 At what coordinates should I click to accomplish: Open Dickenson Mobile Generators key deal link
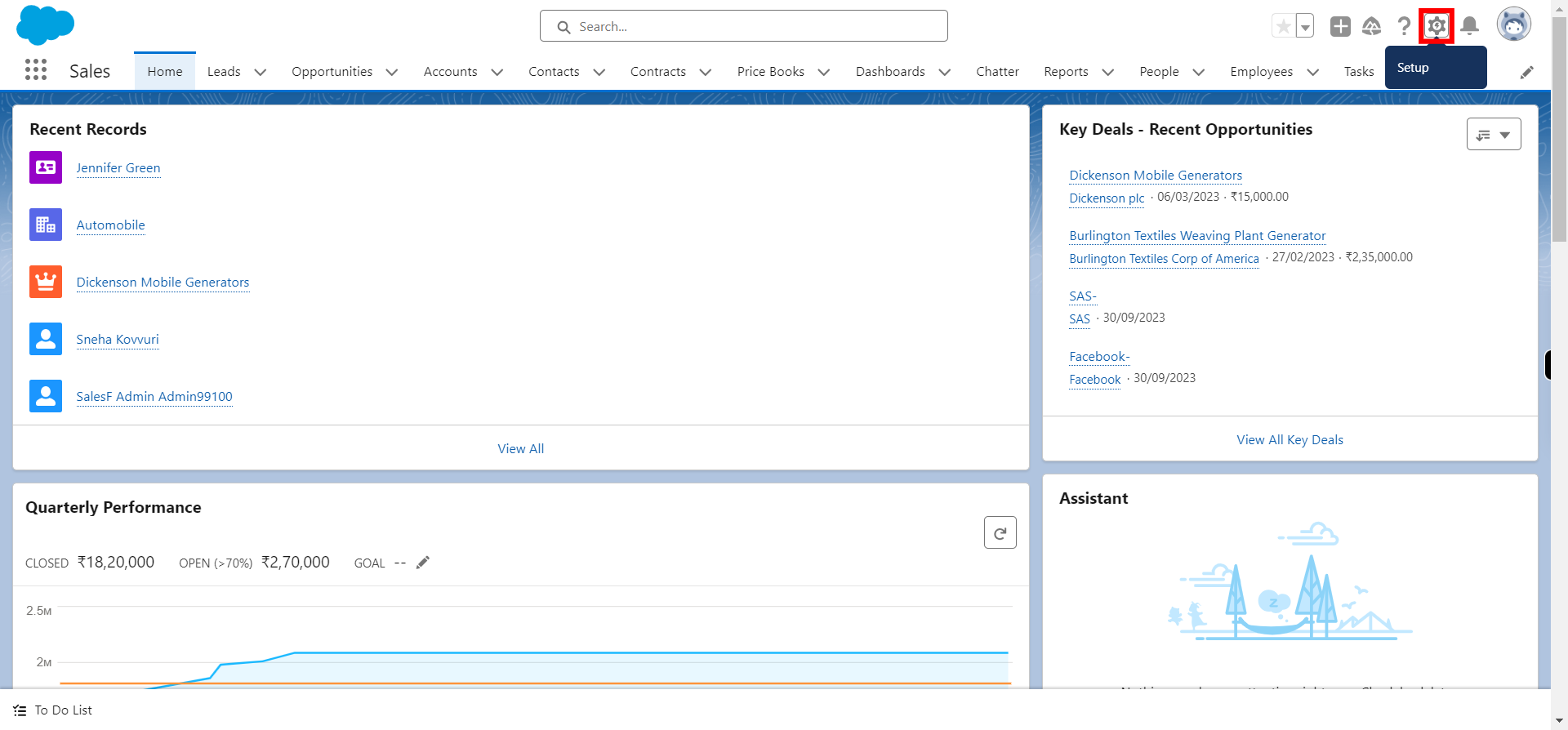(x=1156, y=176)
